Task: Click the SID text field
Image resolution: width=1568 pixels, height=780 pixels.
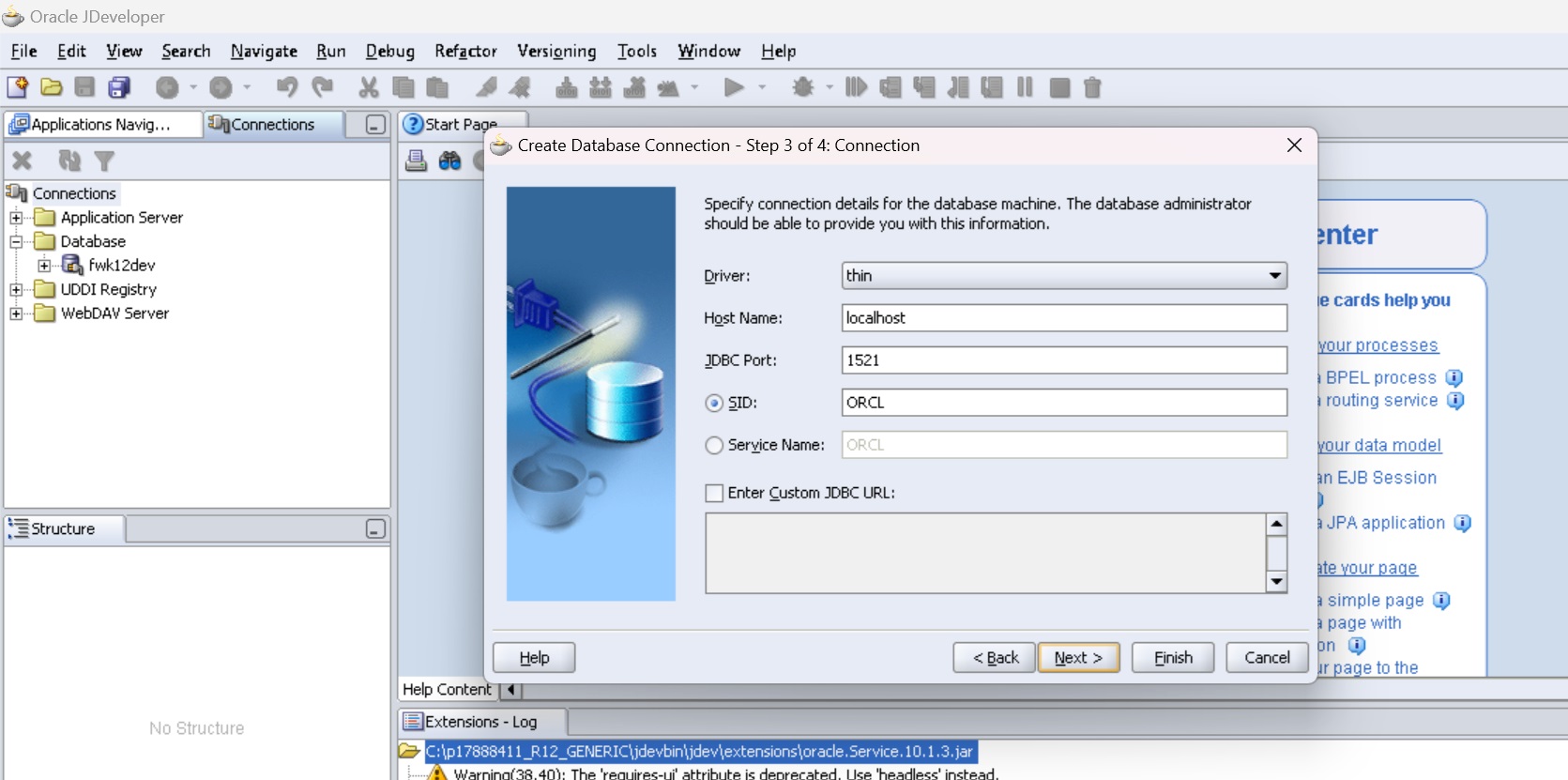Action: tap(1064, 403)
